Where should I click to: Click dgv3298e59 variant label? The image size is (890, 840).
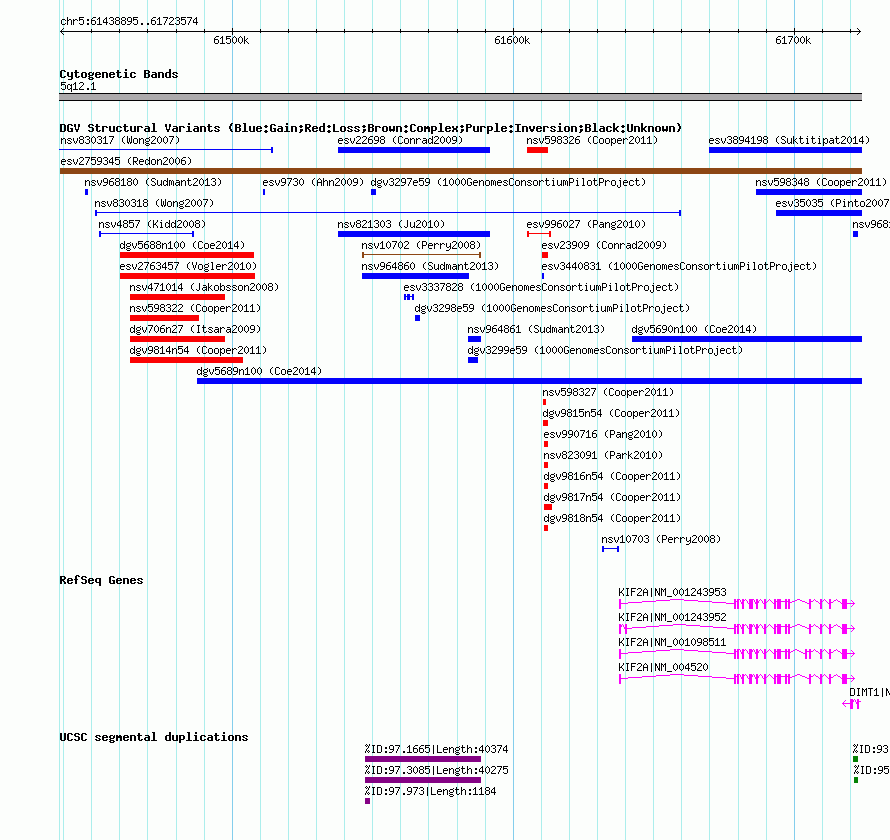coord(552,308)
